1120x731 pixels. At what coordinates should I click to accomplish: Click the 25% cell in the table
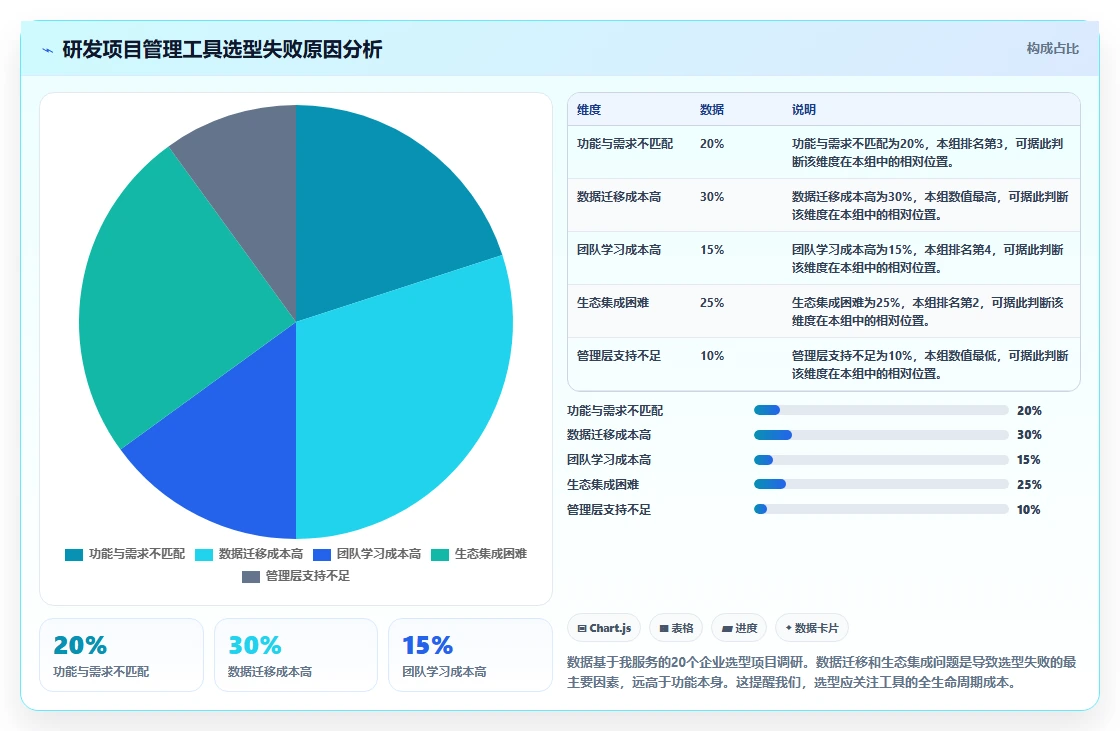(711, 302)
